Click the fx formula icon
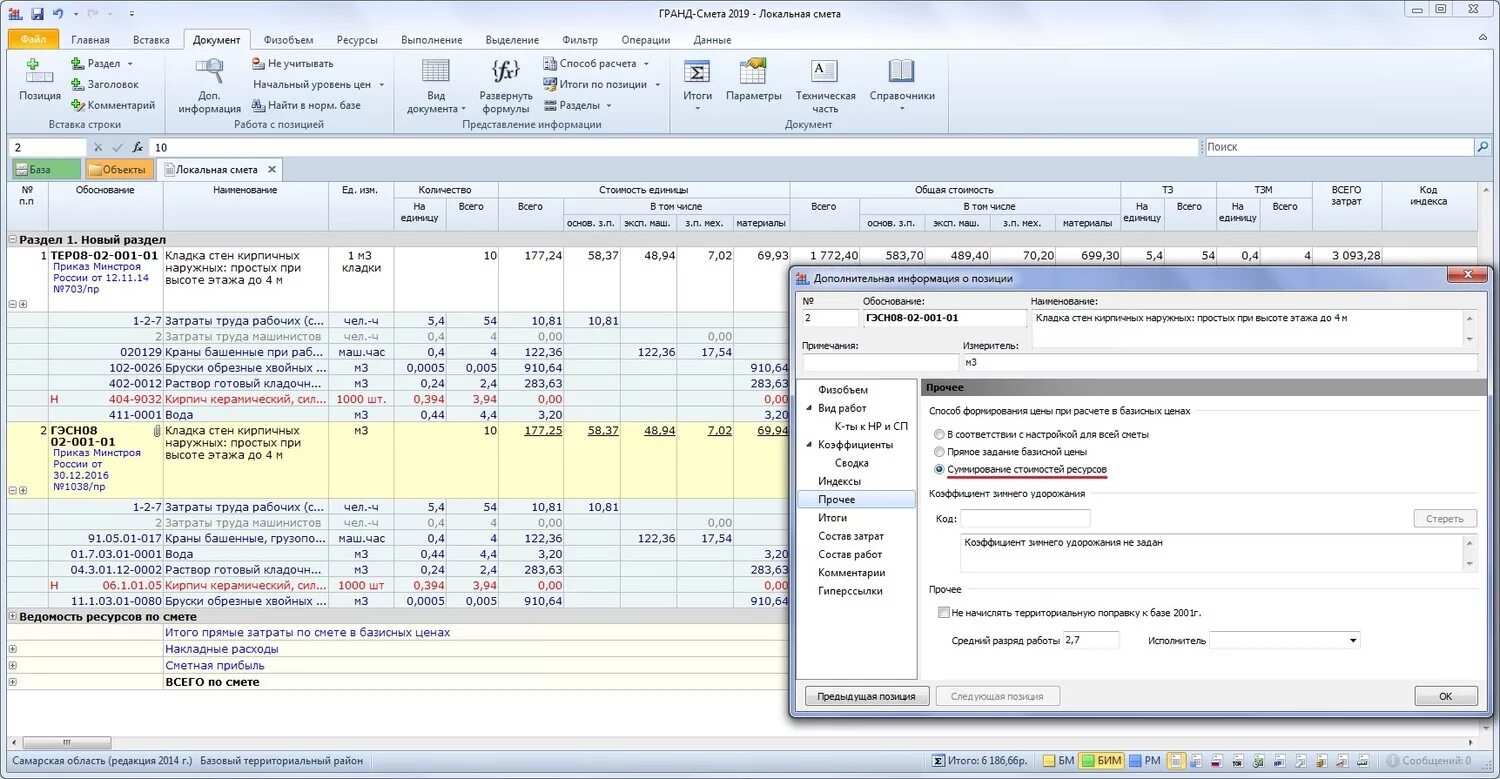The image size is (1500, 779). (x=138, y=147)
